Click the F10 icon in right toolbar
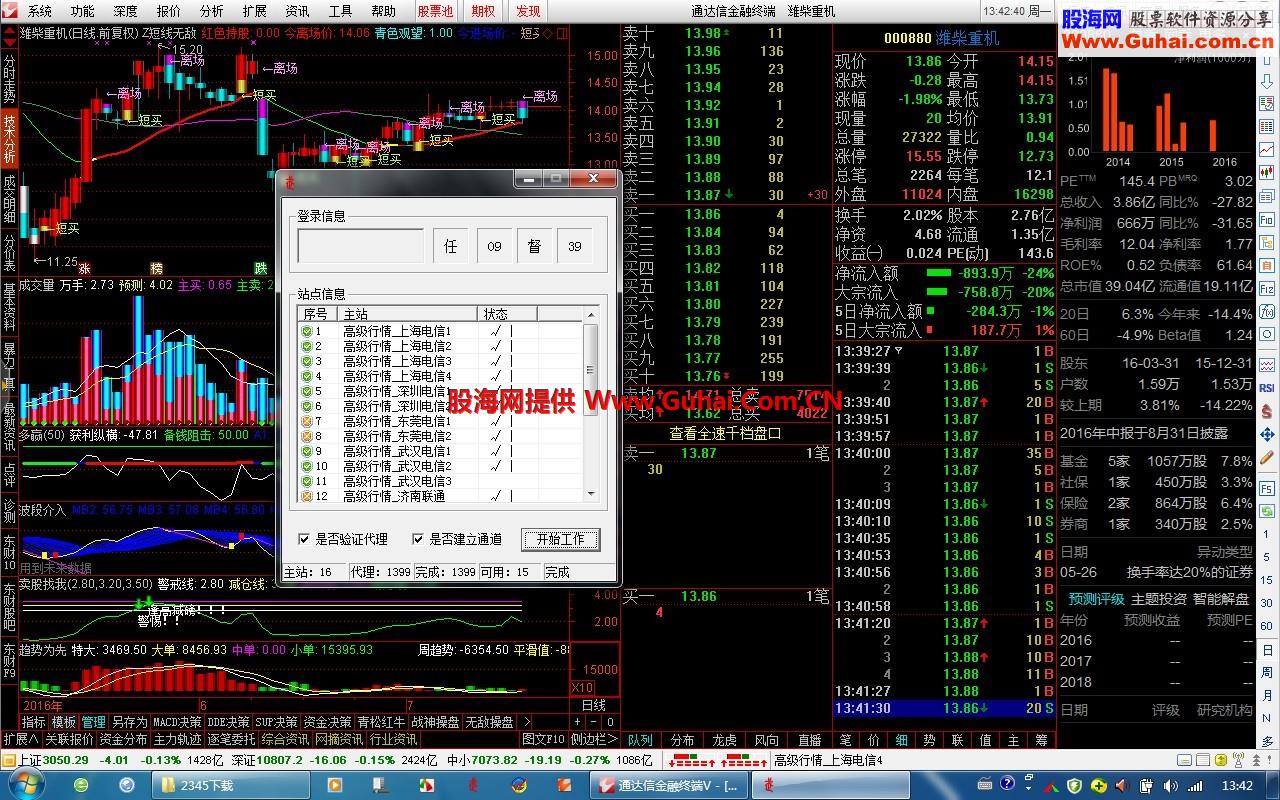The width and height of the screenshot is (1280, 800). coord(1267,220)
